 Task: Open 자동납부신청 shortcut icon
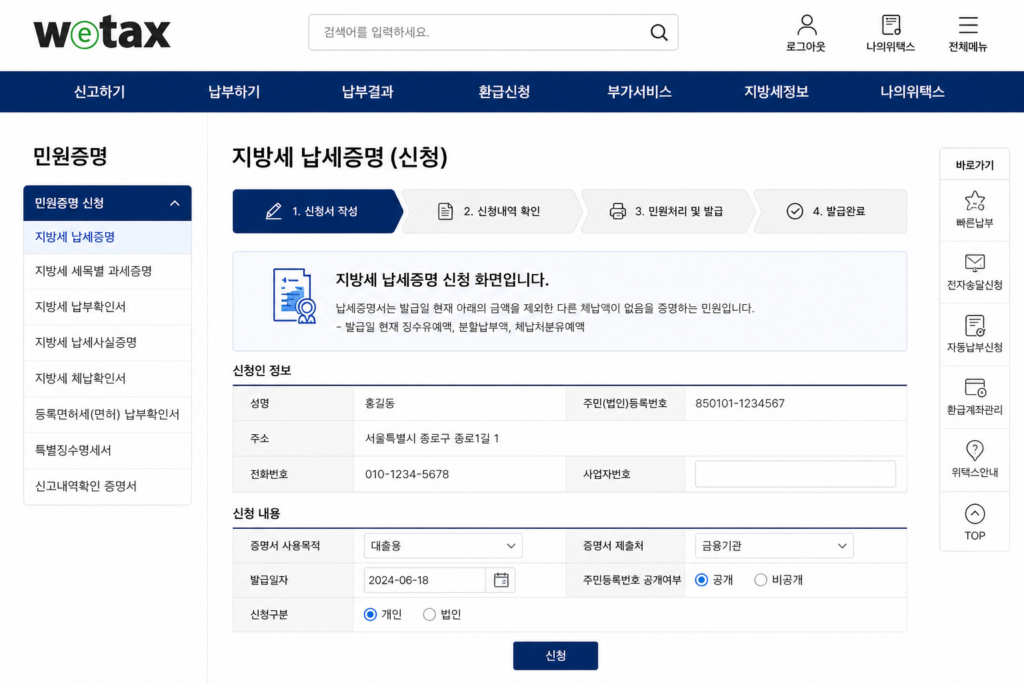pyautogui.click(x=974, y=325)
